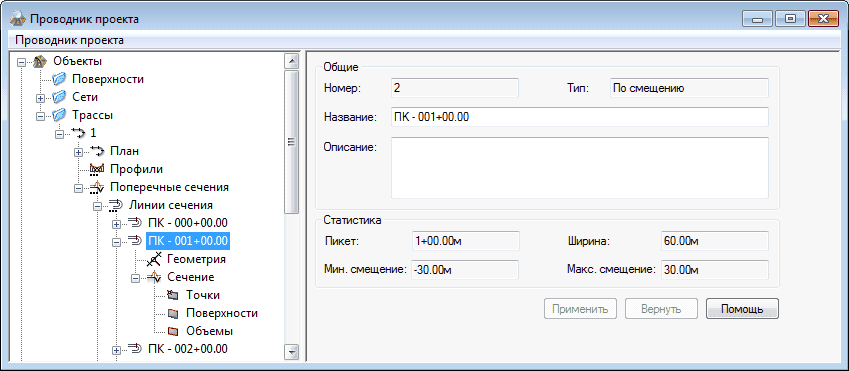Image resolution: width=849 pixels, height=371 pixels.
Task: Click the ПК - 000+00.00 line icon
Action: pyautogui.click(x=134, y=223)
